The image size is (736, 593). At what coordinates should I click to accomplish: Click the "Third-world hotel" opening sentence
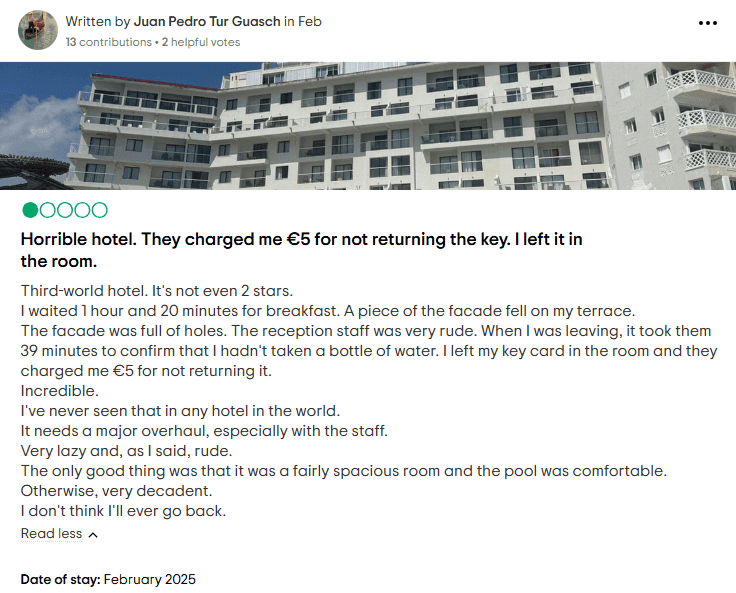coord(85,290)
